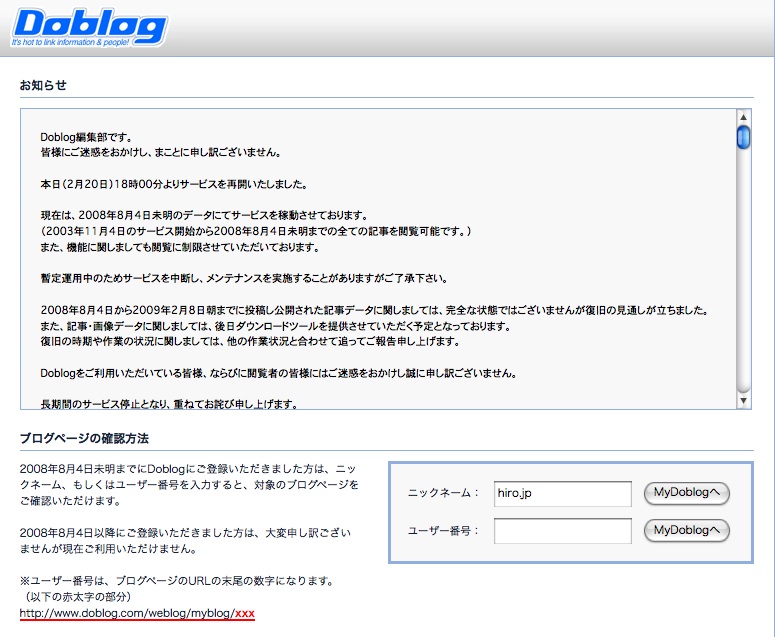Click the ニックネーム： label
The height and width of the screenshot is (637, 775).
[x=443, y=493]
